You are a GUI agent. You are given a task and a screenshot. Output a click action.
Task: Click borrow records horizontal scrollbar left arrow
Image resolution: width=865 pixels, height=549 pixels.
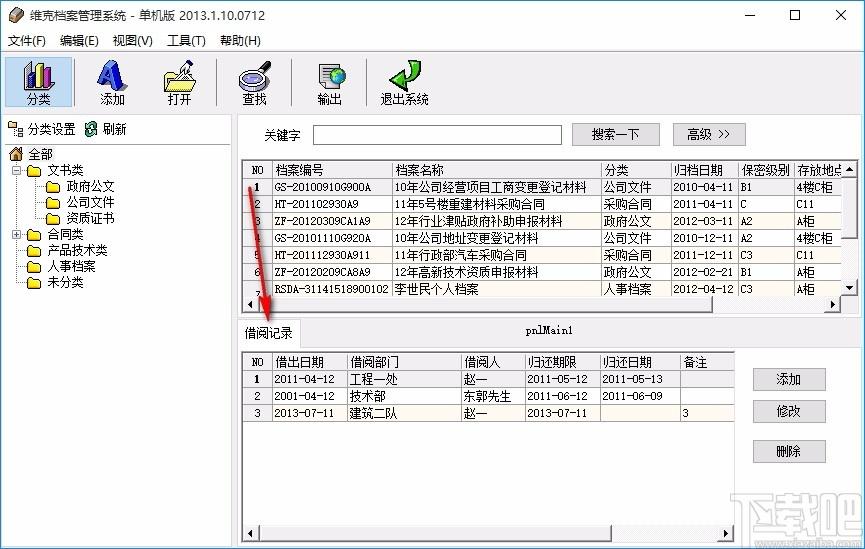[x=250, y=533]
